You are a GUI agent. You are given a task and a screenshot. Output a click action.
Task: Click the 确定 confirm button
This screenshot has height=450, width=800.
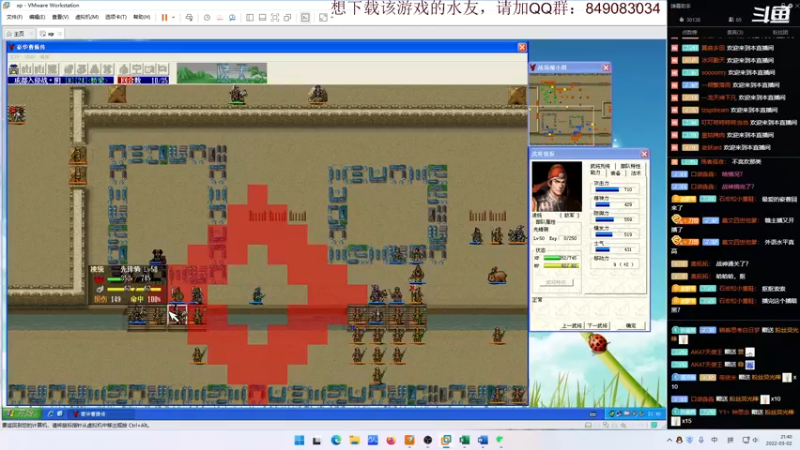tap(631, 326)
